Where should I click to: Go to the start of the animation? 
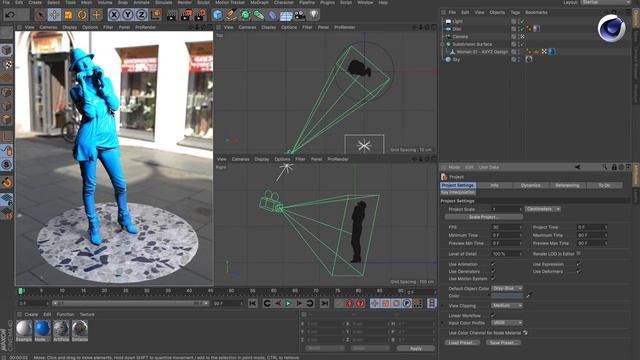pyautogui.click(x=253, y=303)
